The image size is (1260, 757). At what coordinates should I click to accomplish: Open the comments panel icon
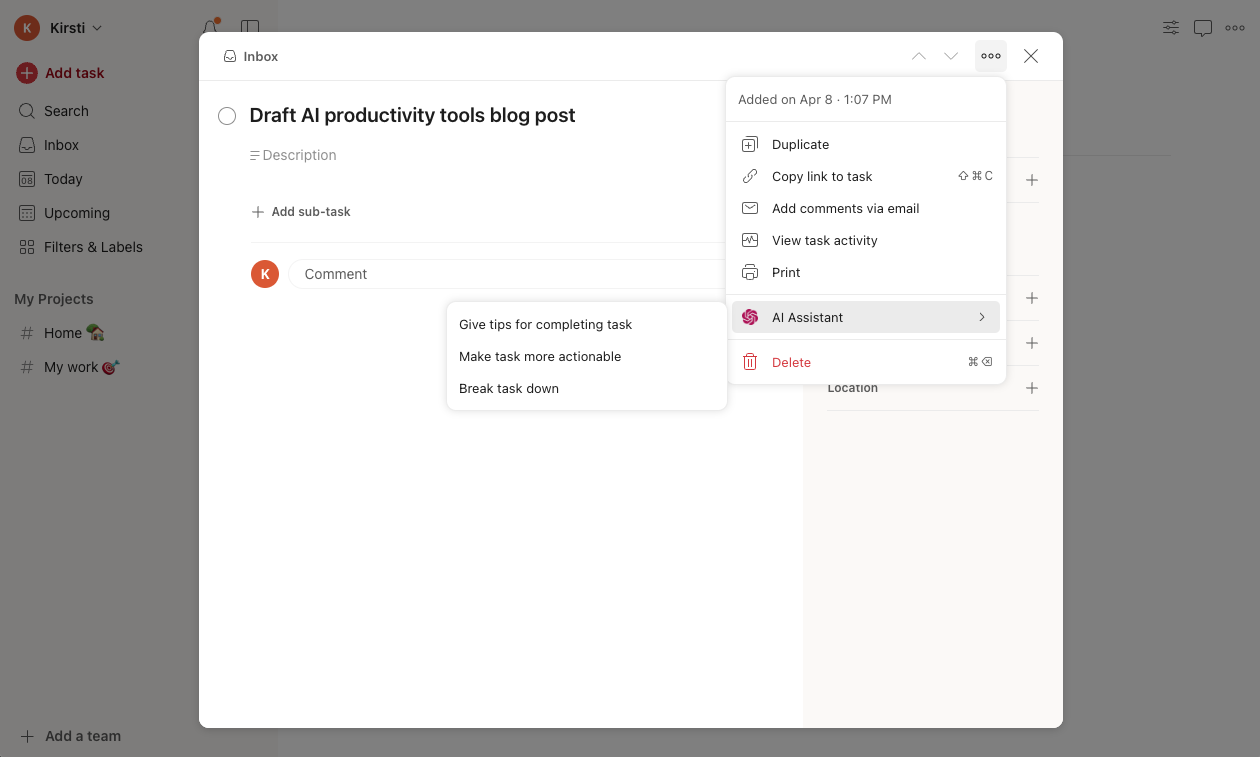1202,27
